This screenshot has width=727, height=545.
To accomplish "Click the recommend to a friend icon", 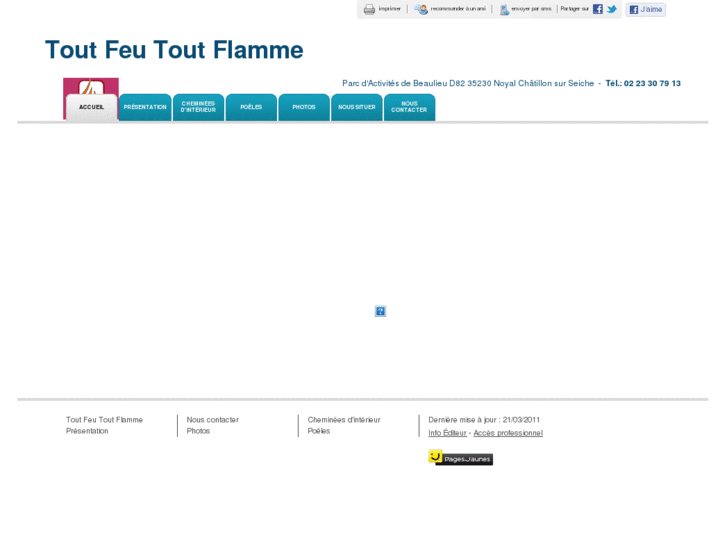I will [421, 9].
